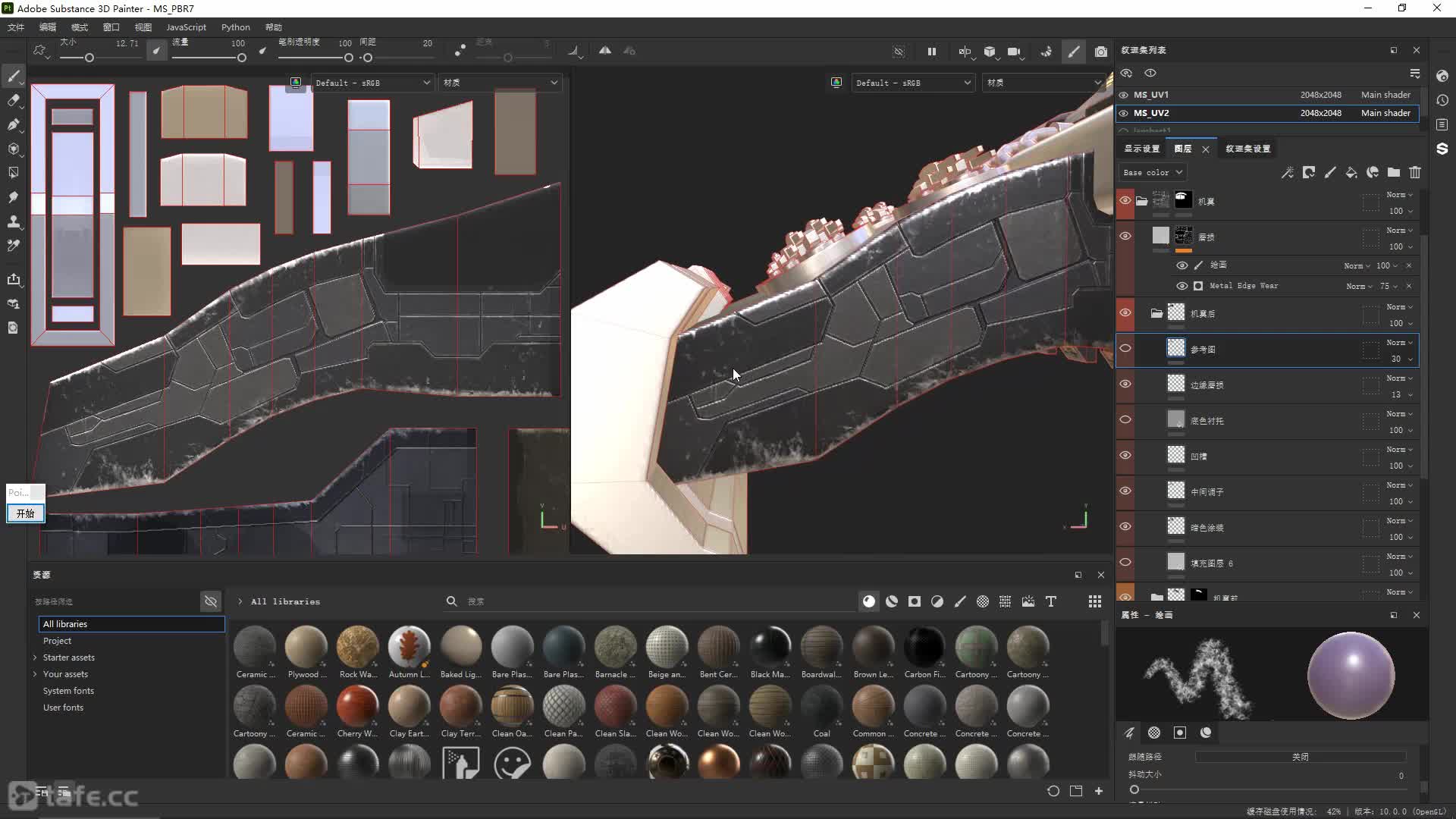Switch to 显示设置 tab
This screenshot has width=1456, height=819.
point(1142,149)
